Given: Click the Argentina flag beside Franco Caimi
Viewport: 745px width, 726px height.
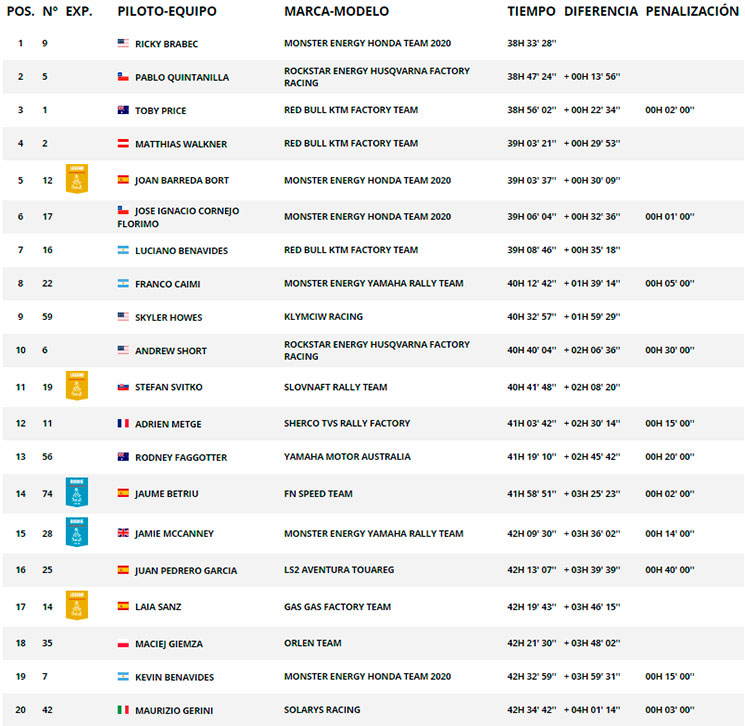Looking at the screenshot, I should point(123,283).
